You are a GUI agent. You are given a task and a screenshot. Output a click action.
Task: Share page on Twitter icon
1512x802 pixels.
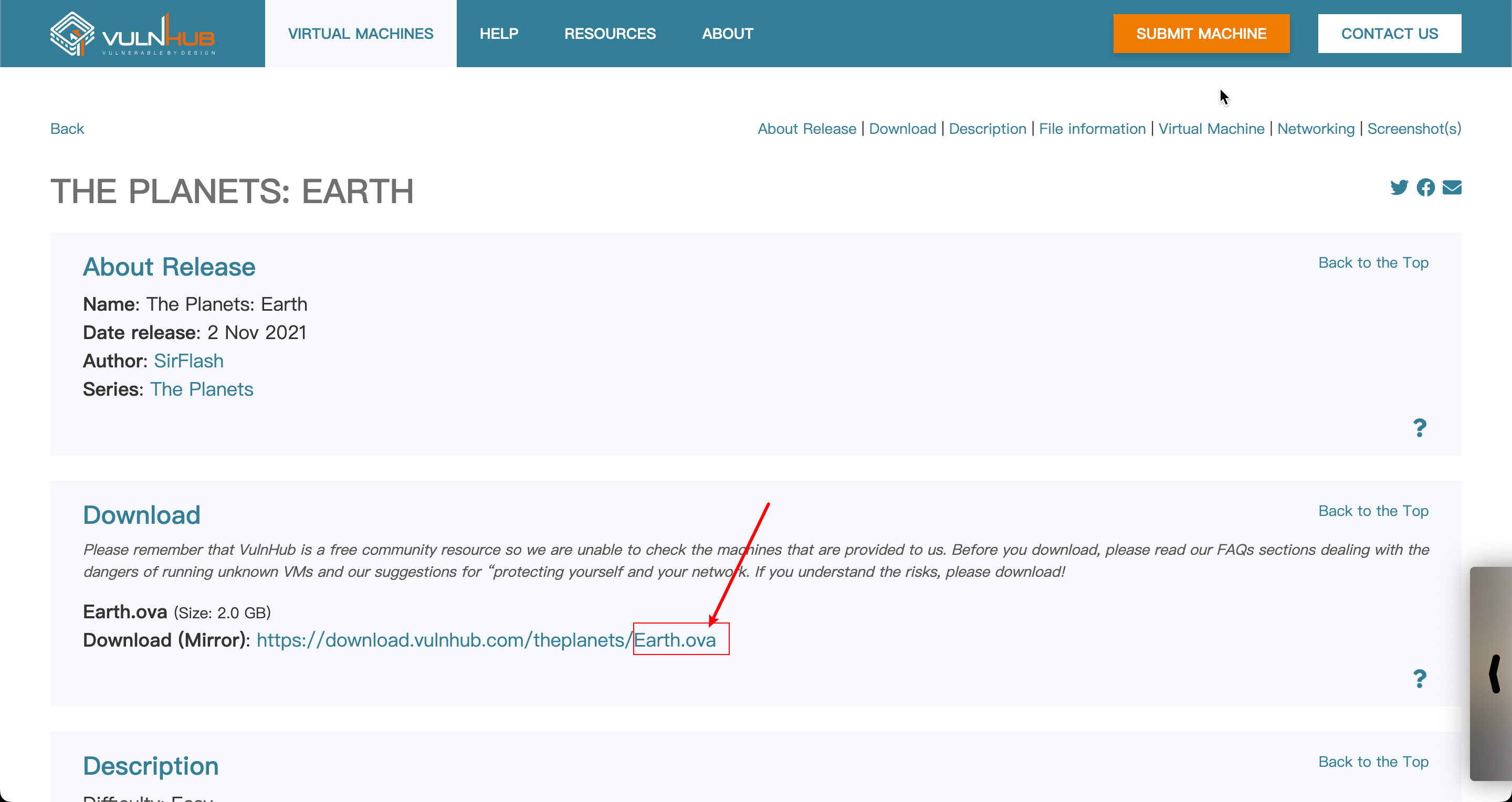(x=1399, y=188)
